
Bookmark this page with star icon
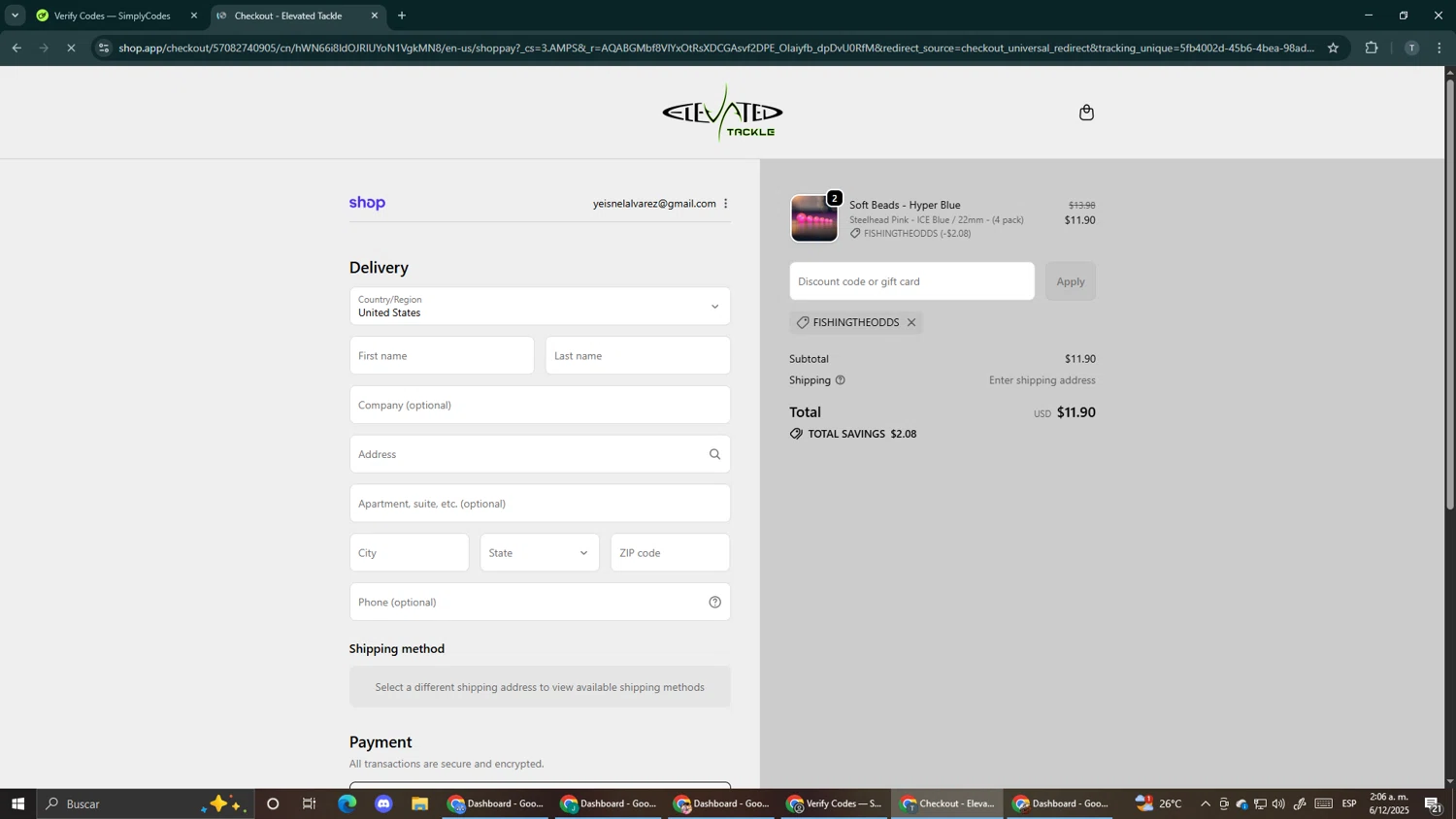pos(1333,48)
